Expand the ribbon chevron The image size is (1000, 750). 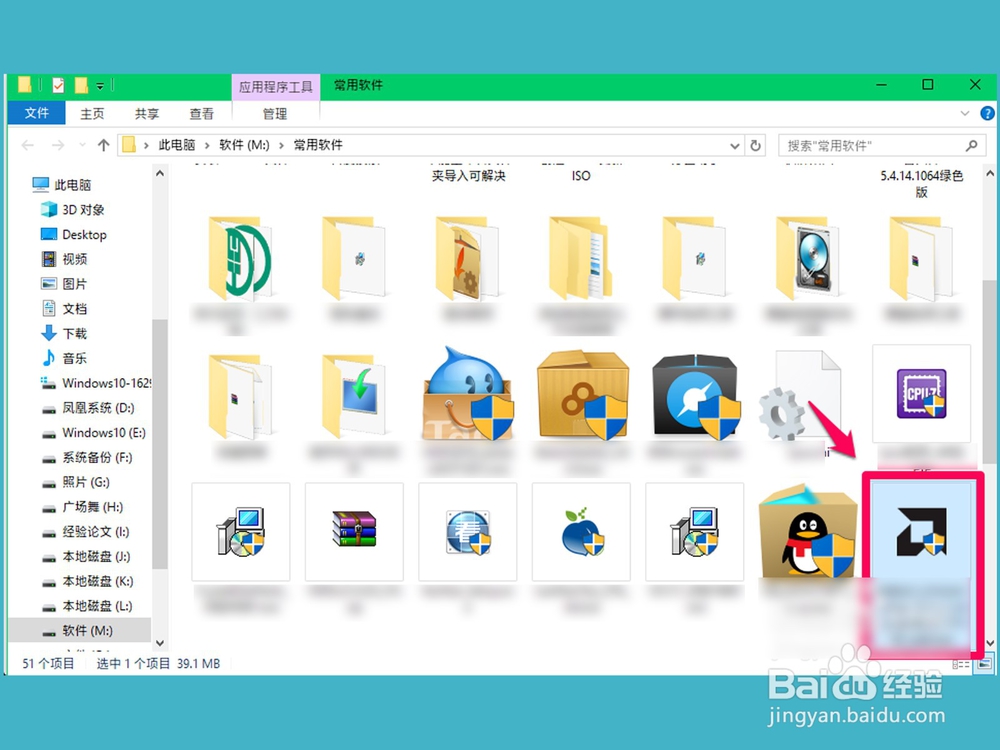click(x=965, y=114)
